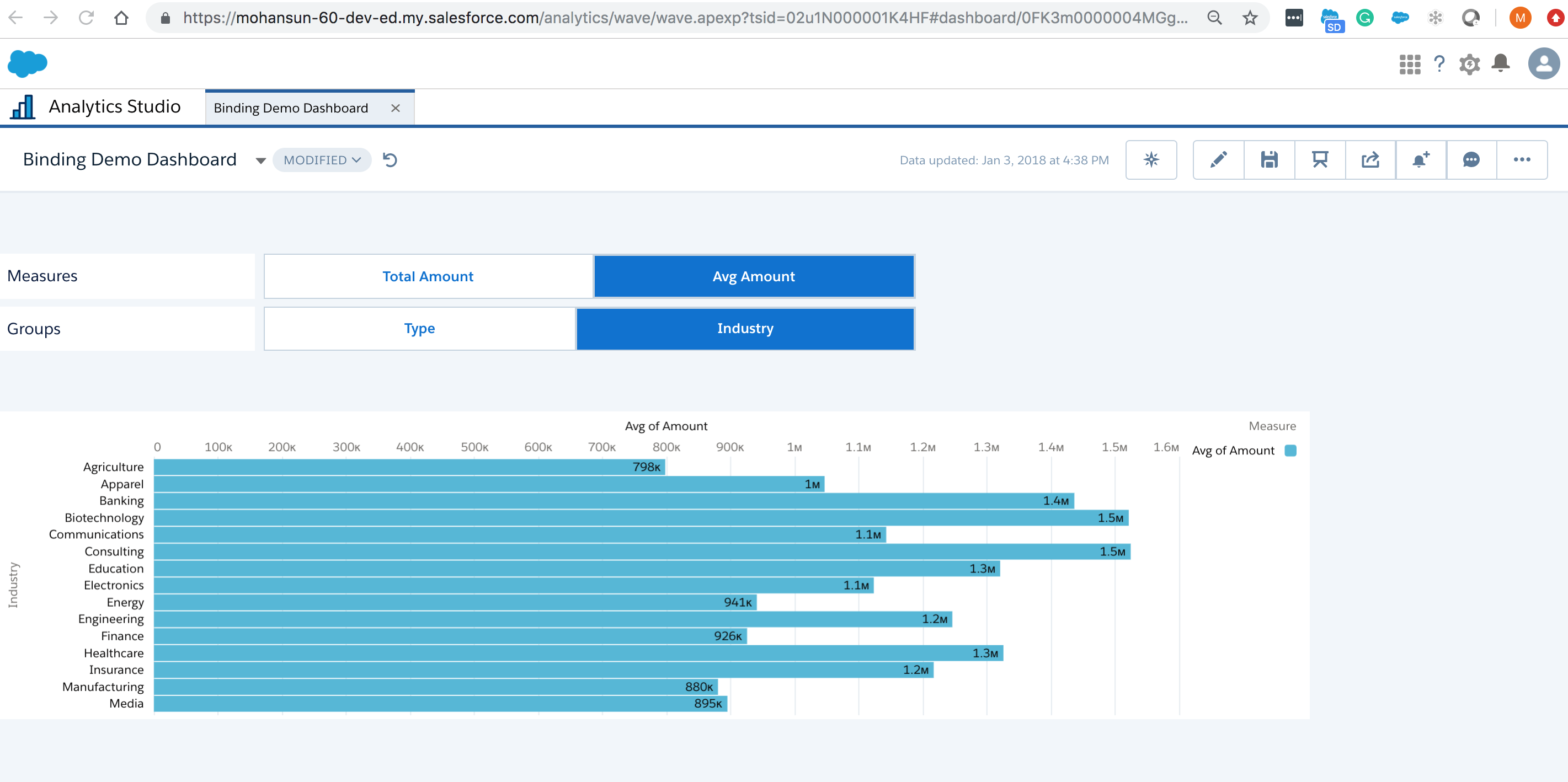Click the Measures label
The width and height of the screenshot is (1568, 782).
[42, 276]
